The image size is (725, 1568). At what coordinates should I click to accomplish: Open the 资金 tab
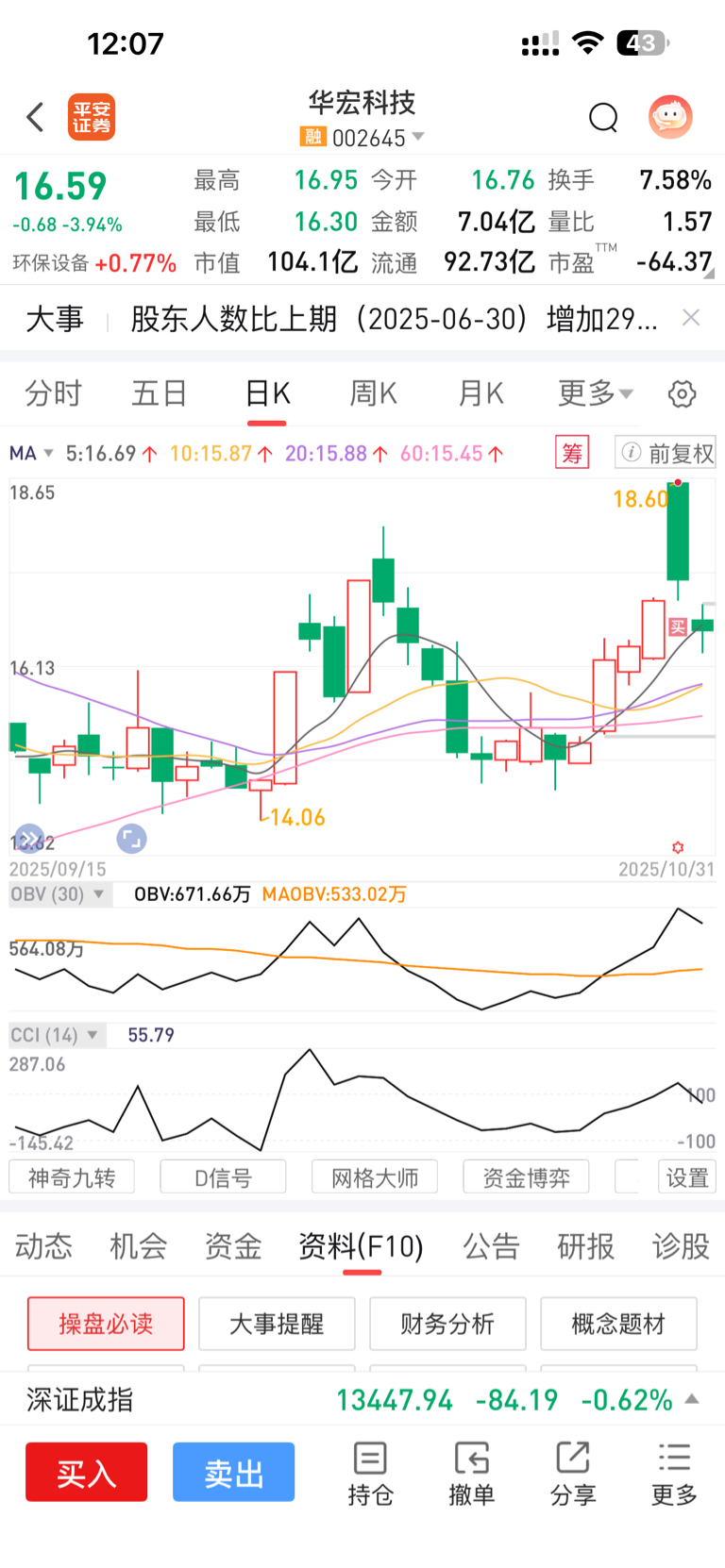coord(232,1246)
